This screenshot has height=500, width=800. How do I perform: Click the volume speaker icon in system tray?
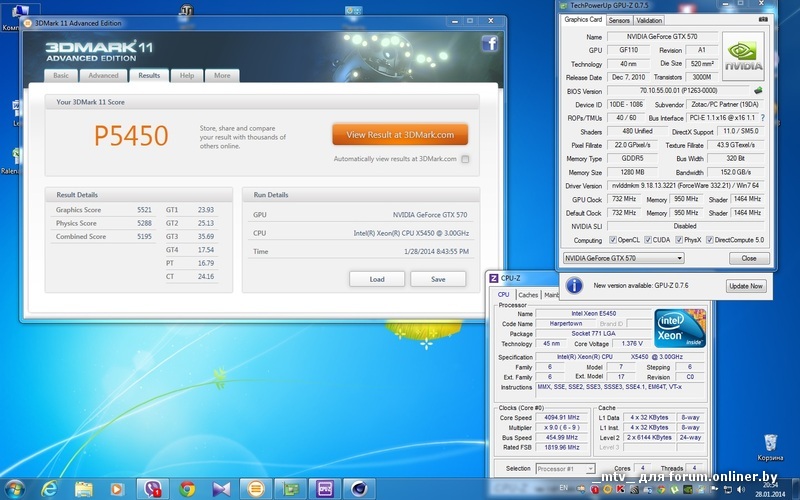[x=741, y=489]
